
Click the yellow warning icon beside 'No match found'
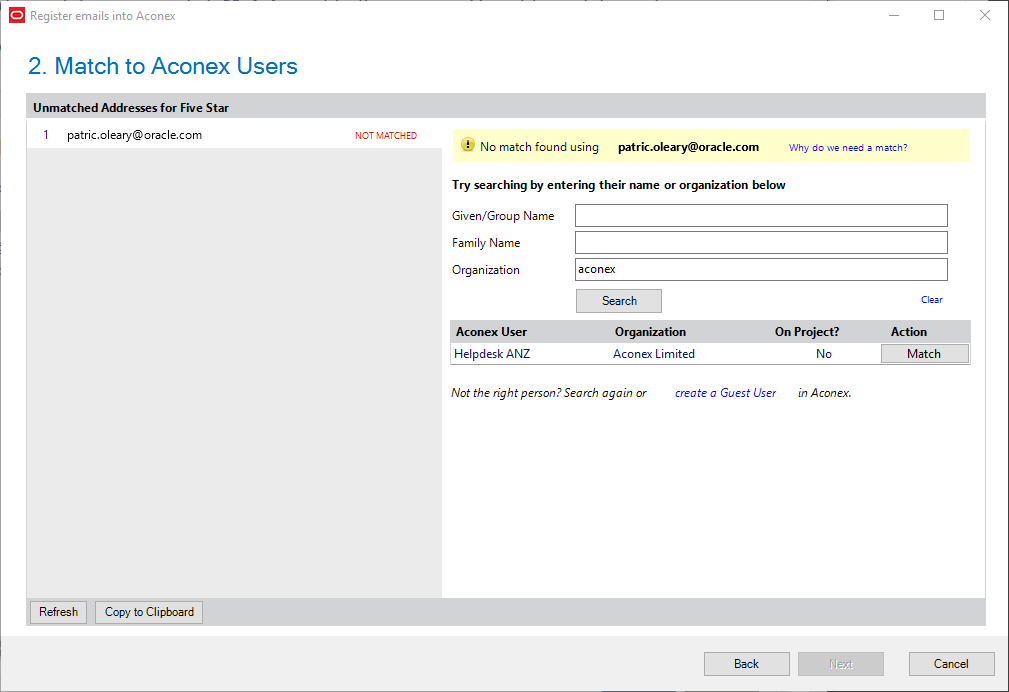pos(468,145)
